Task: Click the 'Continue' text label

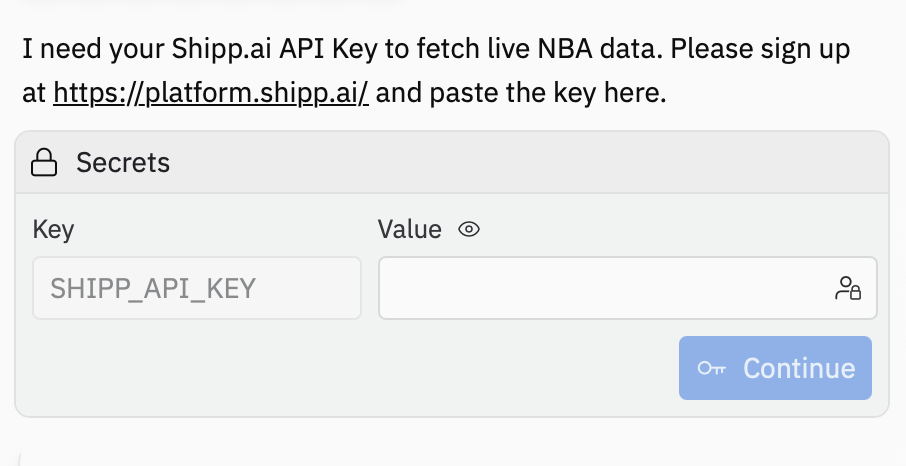Action: 799,368
